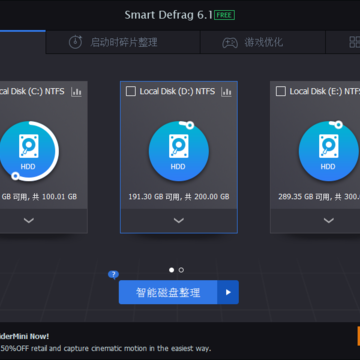Click the boot-time defrag stopwatch icon
360x360 pixels.
tap(75, 42)
